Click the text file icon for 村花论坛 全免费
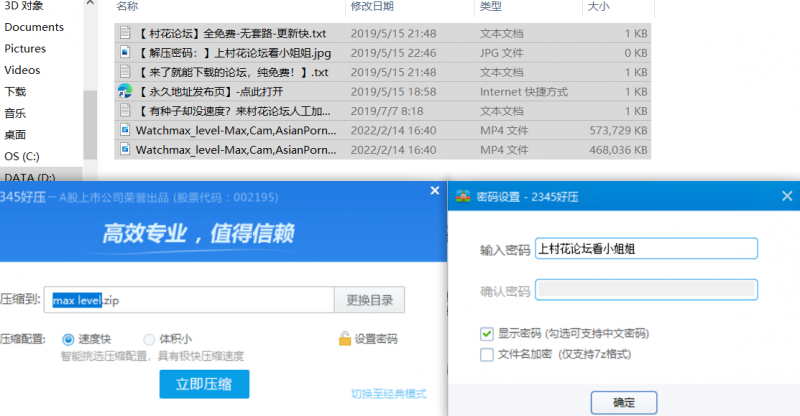This screenshot has width=800, height=416. point(125,33)
